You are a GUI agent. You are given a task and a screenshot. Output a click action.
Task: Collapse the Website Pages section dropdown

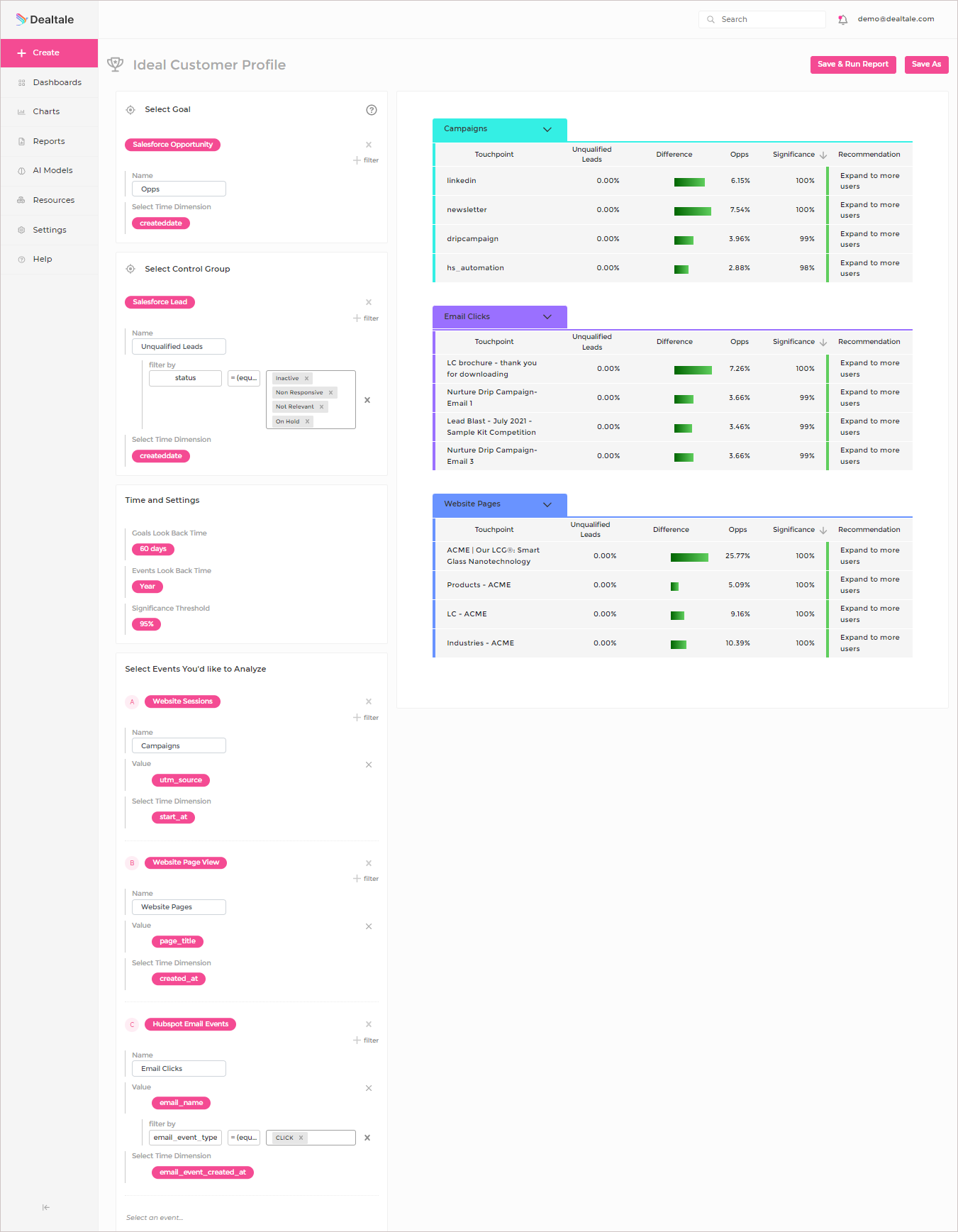click(547, 504)
